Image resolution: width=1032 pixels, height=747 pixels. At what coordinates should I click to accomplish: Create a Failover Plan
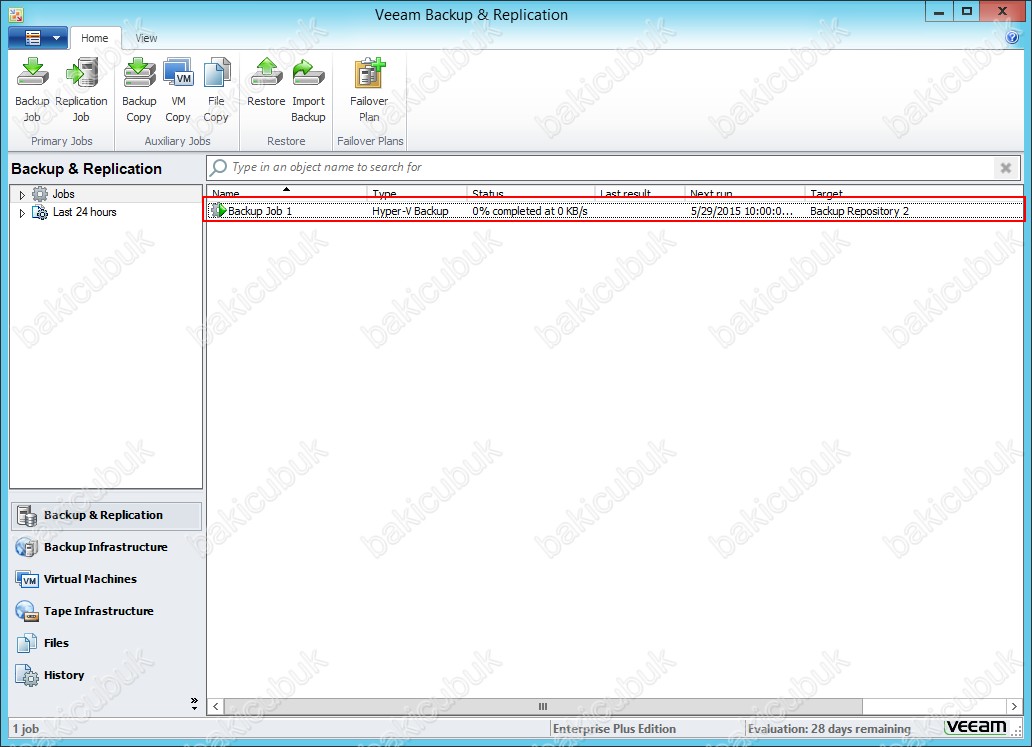tap(369, 90)
